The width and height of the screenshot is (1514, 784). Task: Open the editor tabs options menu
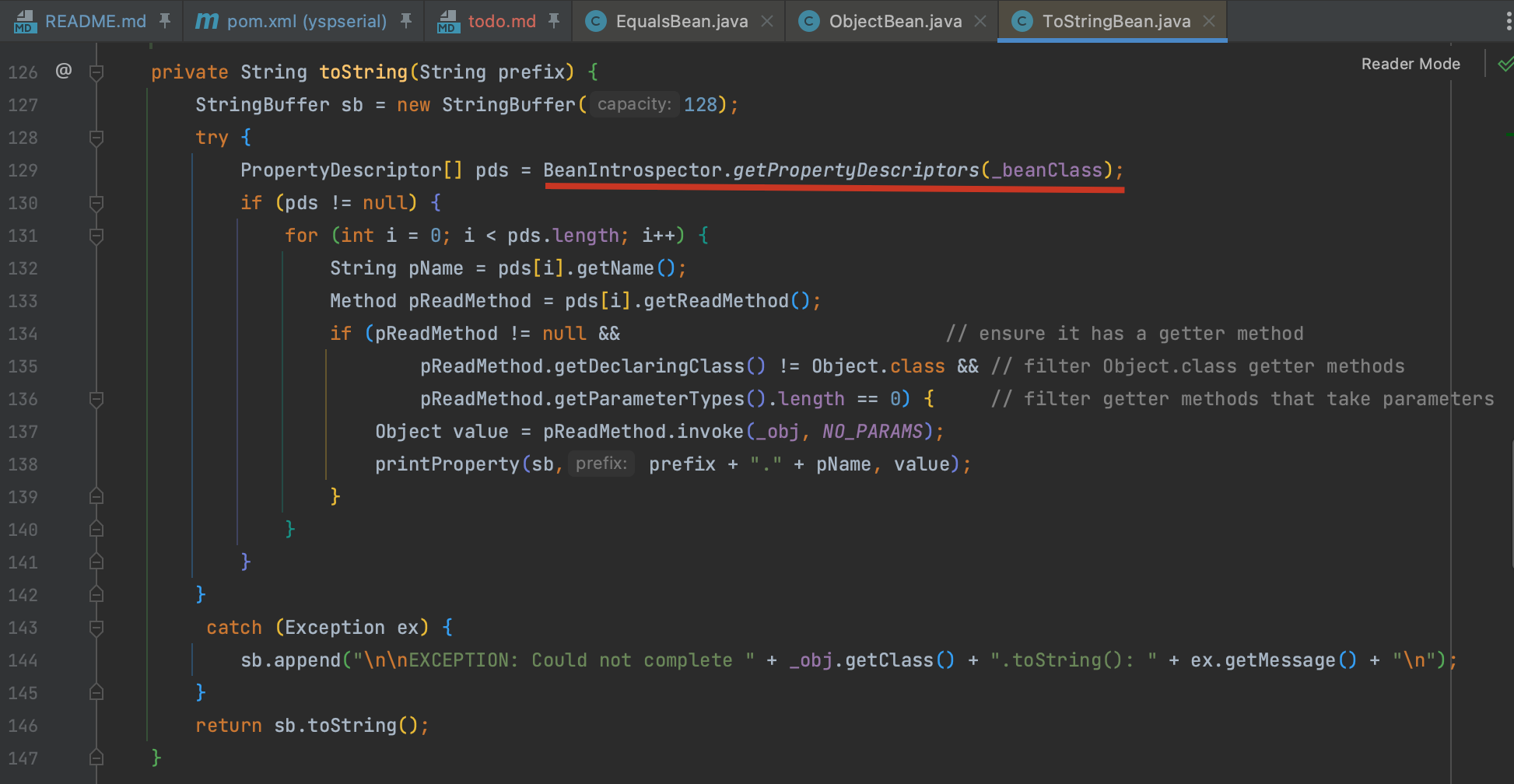[1509, 21]
